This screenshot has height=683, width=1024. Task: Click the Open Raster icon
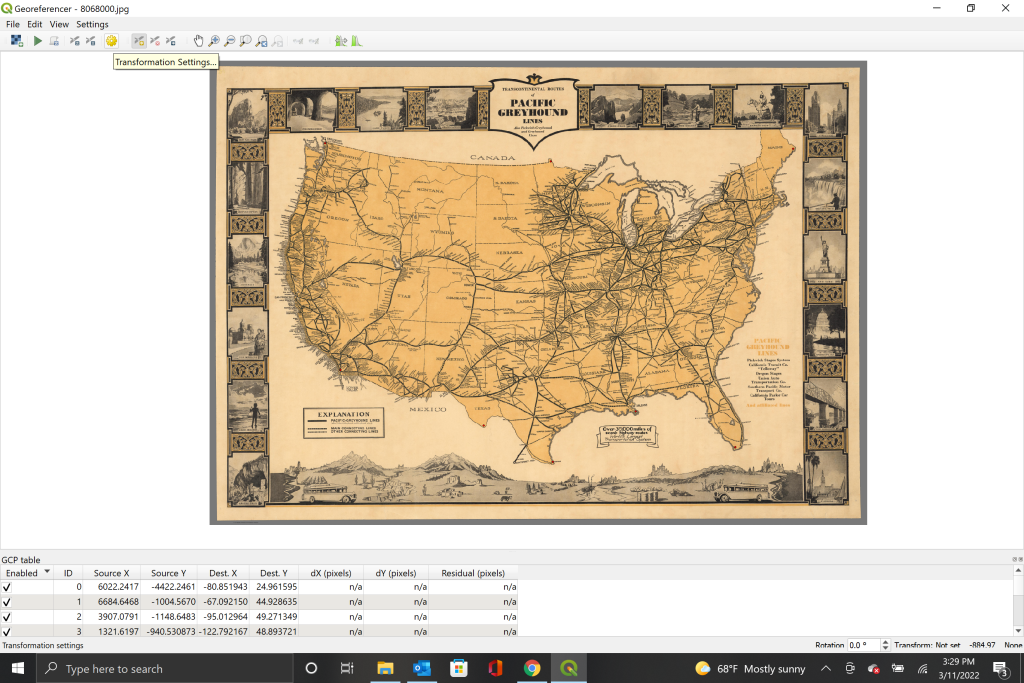click(16, 41)
